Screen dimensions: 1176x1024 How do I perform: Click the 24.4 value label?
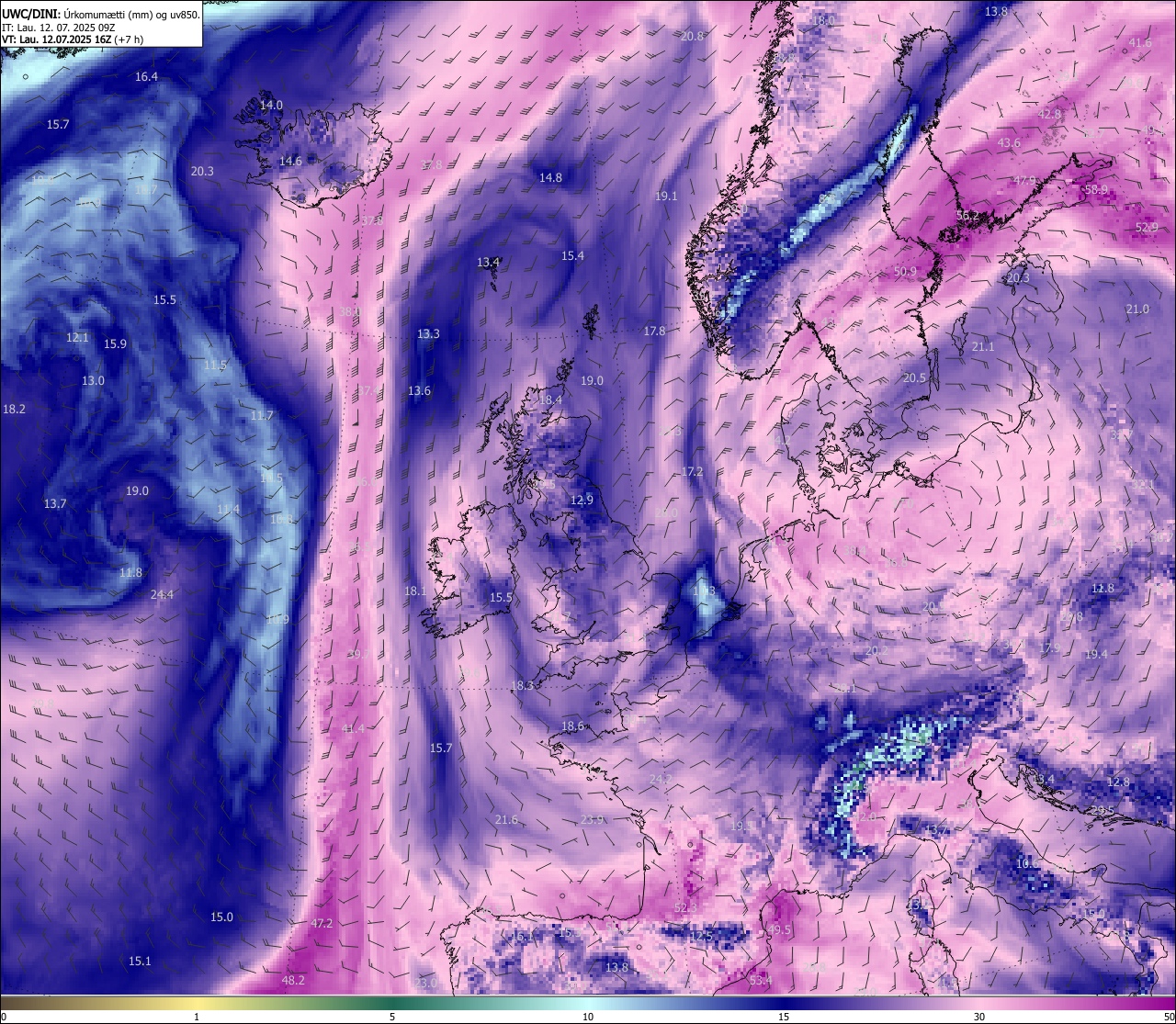(x=162, y=595)
